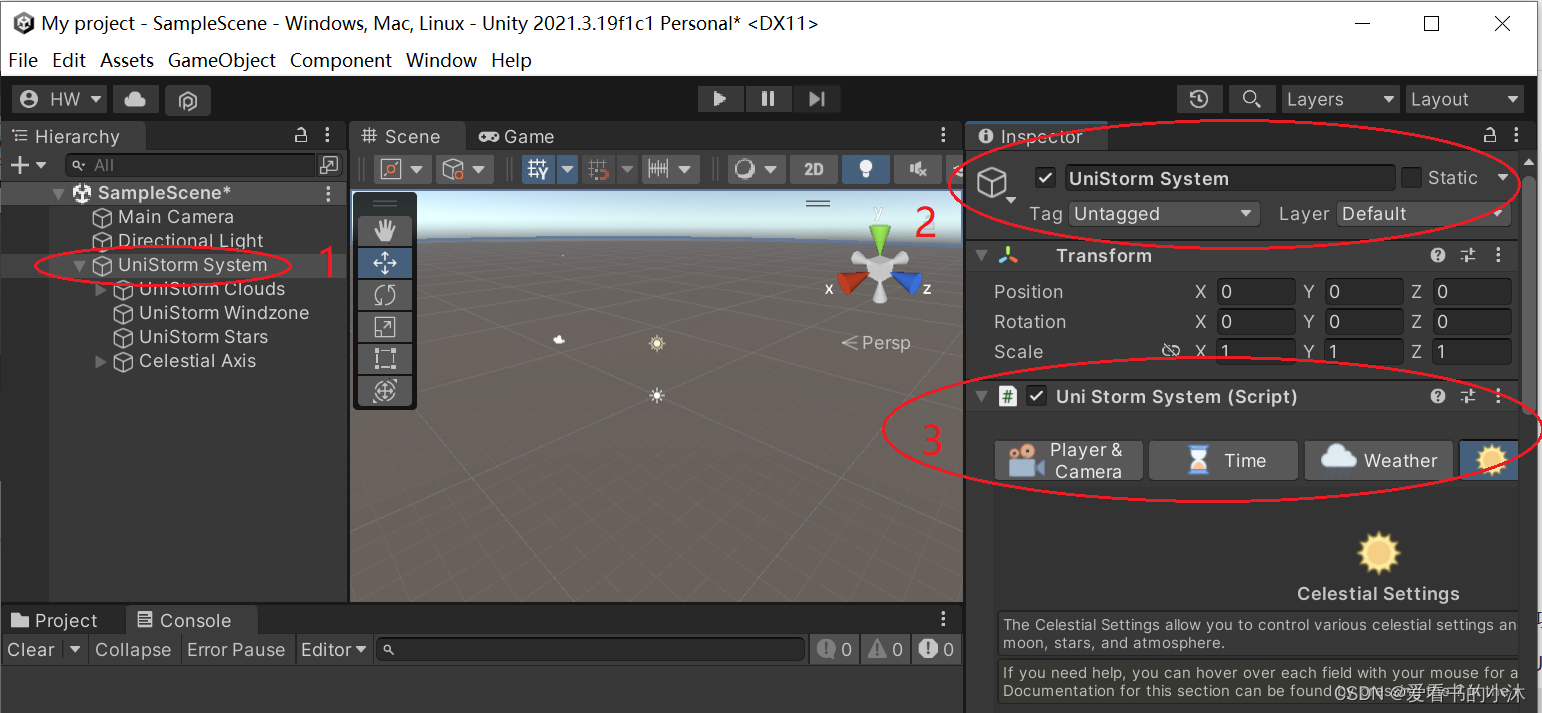Click the Hierarchy search-by-type icon
The width and height of the screenshot is (1542, 713).
click(328, 165)
